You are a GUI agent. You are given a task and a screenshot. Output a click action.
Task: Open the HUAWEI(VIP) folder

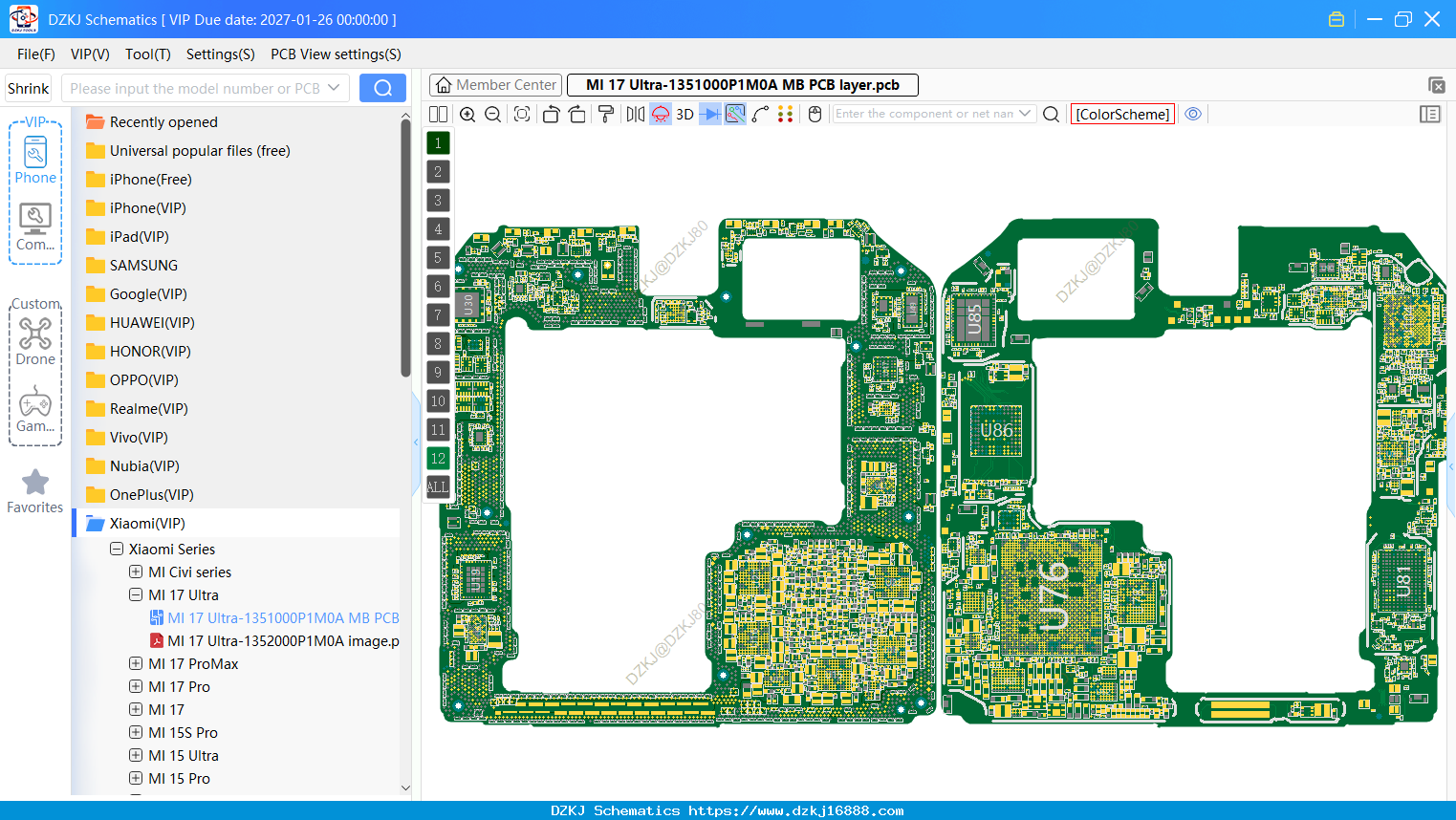[x=152, y=322]
